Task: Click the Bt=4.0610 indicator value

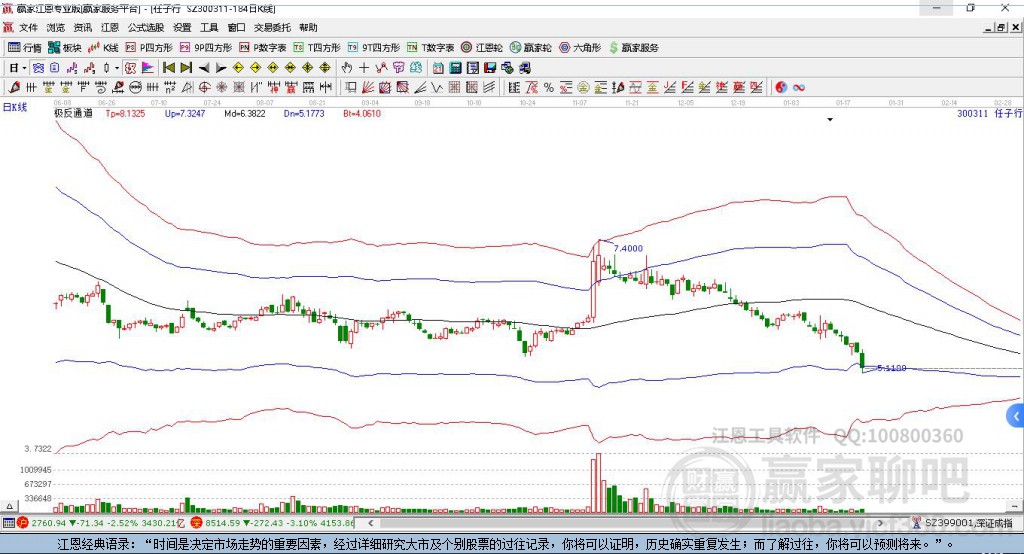Action: click(x=362, y=113)
